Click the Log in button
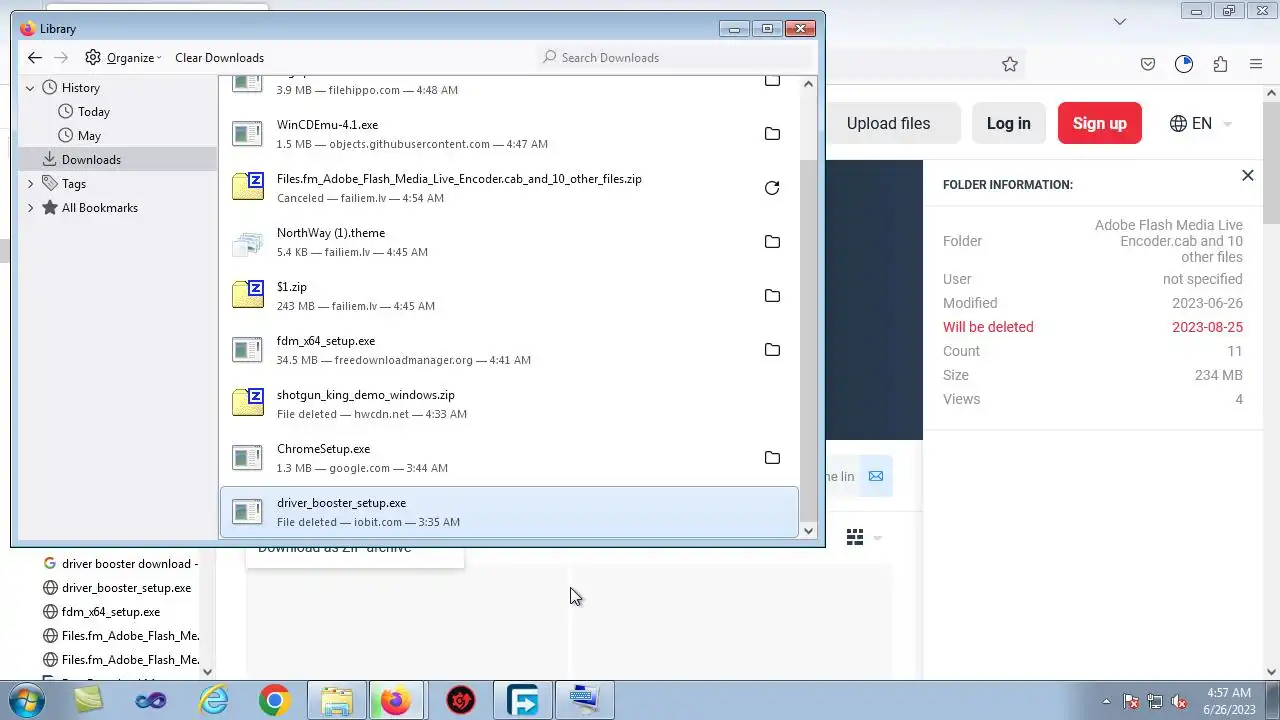Viewport: 1280px width, 720px height. [1008, 124]
